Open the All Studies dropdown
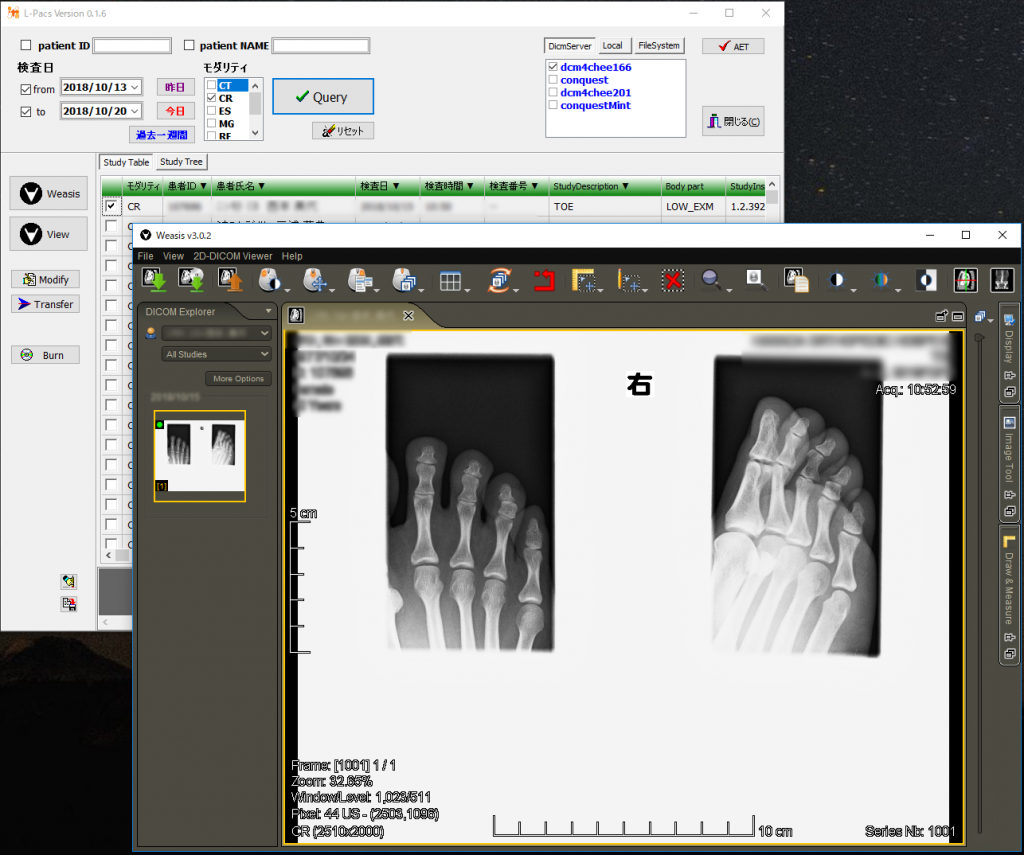 point(216,354)
